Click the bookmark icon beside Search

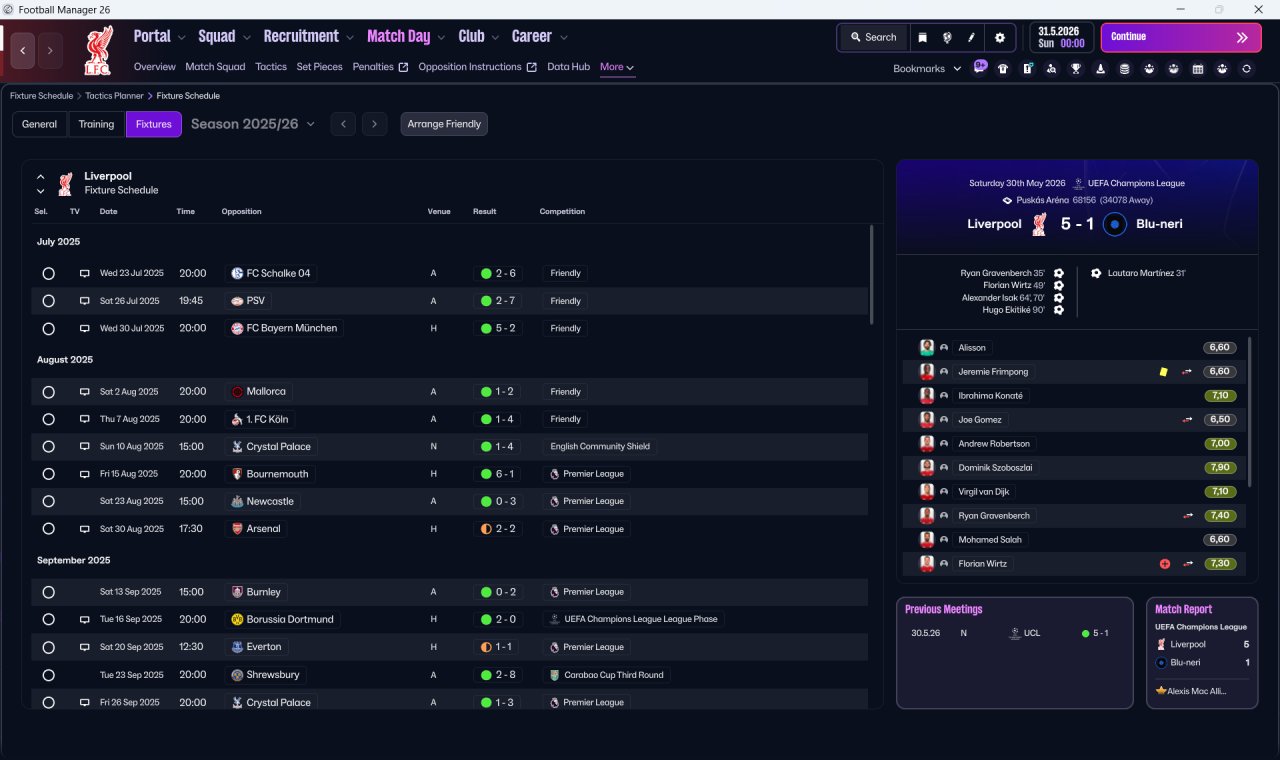tap(922, 37)
